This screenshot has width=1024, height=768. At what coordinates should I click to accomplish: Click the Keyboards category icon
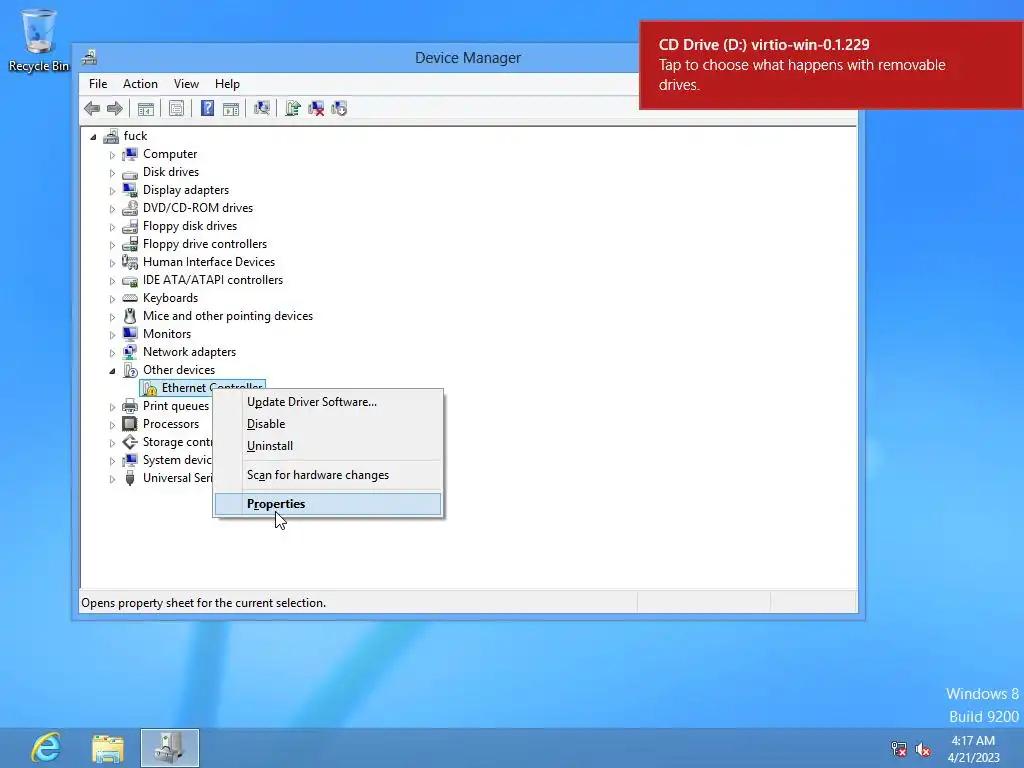coord(130,298)
